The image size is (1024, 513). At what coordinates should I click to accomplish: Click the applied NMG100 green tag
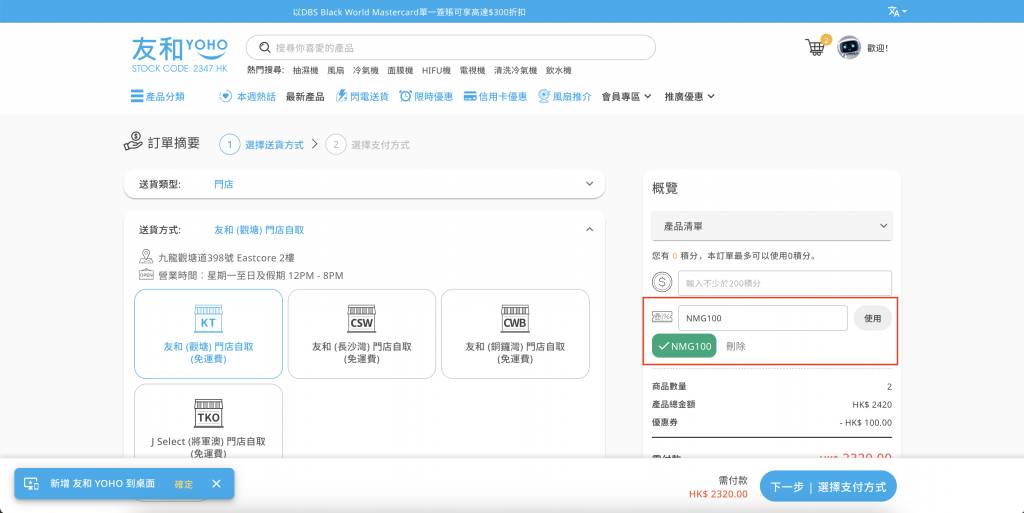(684, 346)
